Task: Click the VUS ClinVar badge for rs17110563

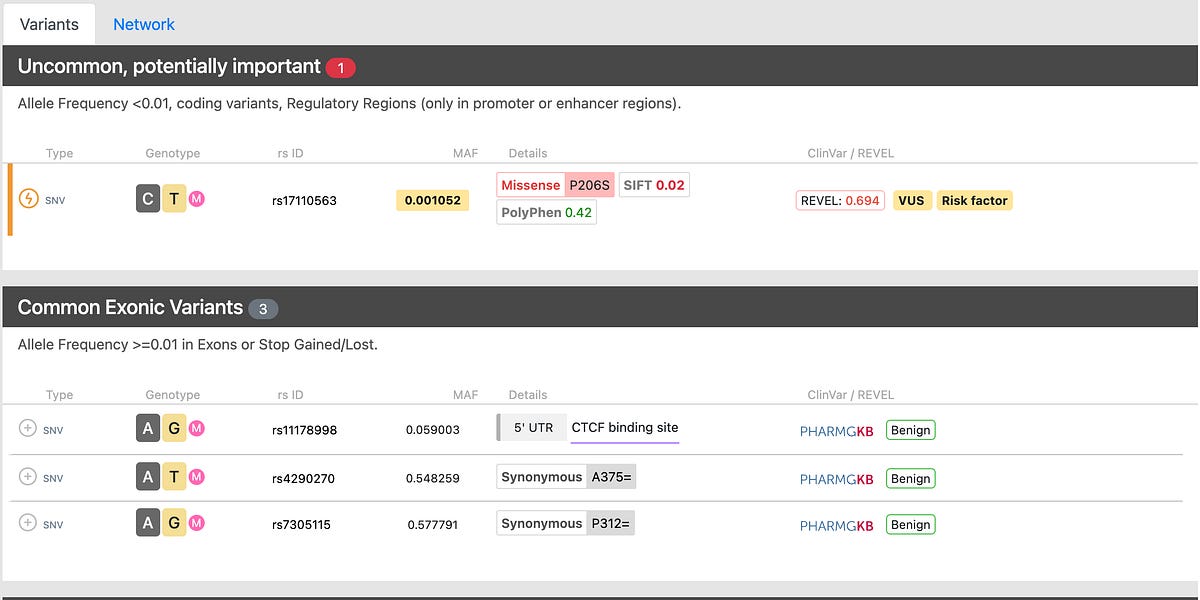Action: pos(912,200)
